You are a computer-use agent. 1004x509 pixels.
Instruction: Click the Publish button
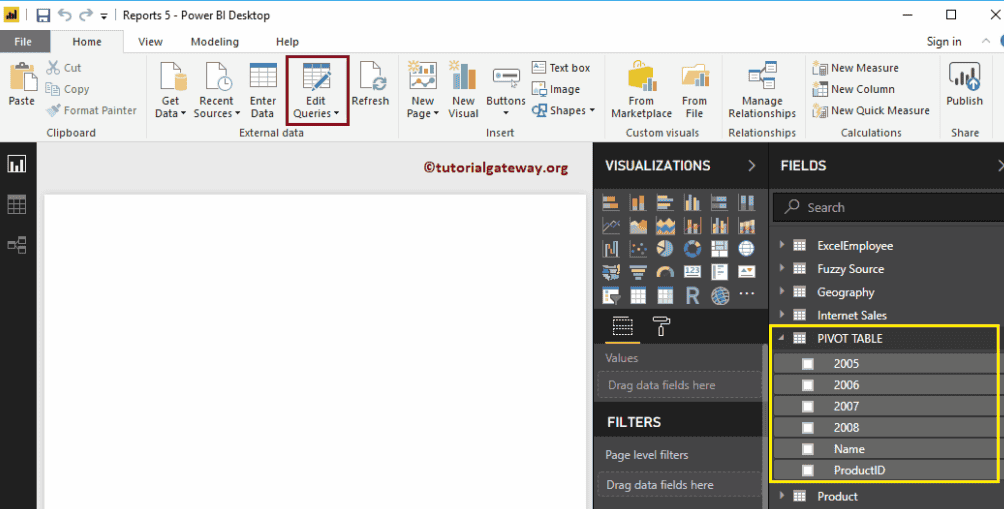964,85
